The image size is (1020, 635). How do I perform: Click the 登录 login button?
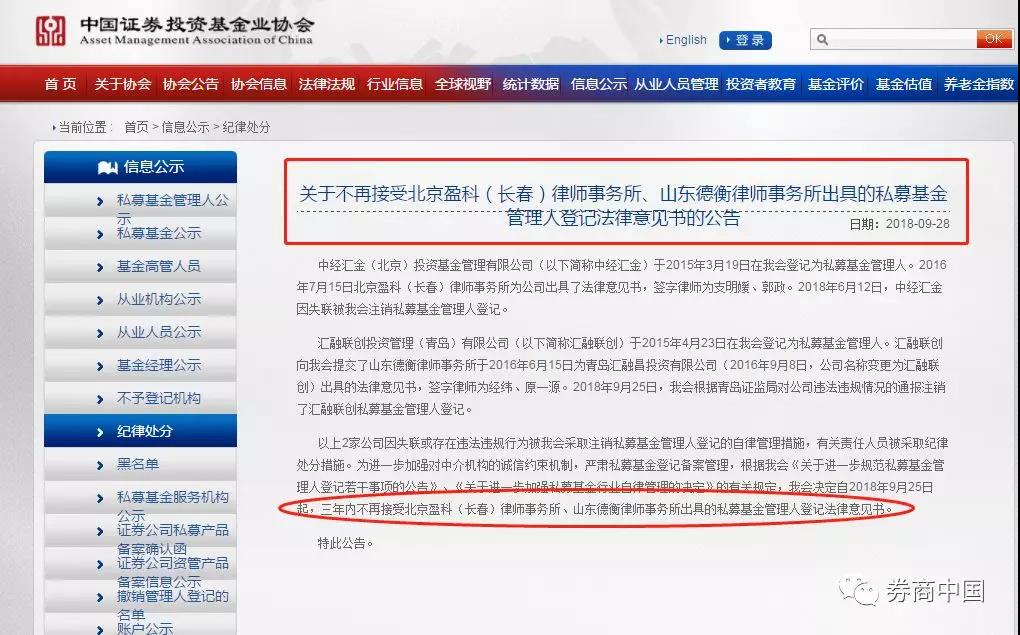[x=745, y=40]
